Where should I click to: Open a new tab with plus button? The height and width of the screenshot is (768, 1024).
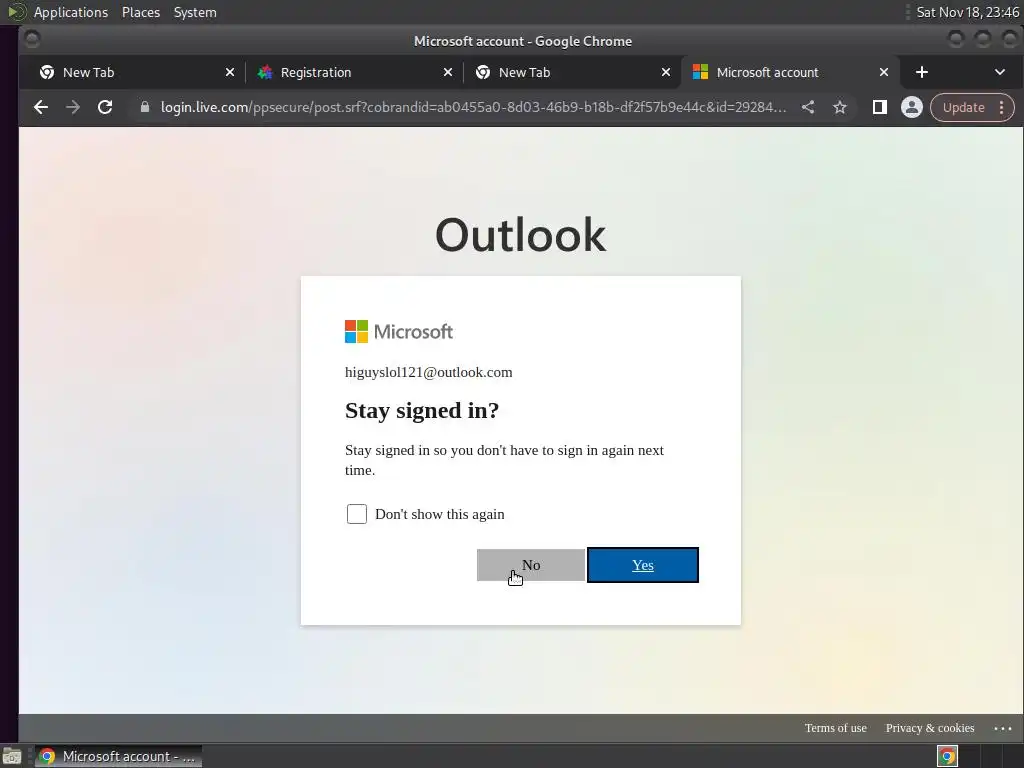[x=921, y=72]
